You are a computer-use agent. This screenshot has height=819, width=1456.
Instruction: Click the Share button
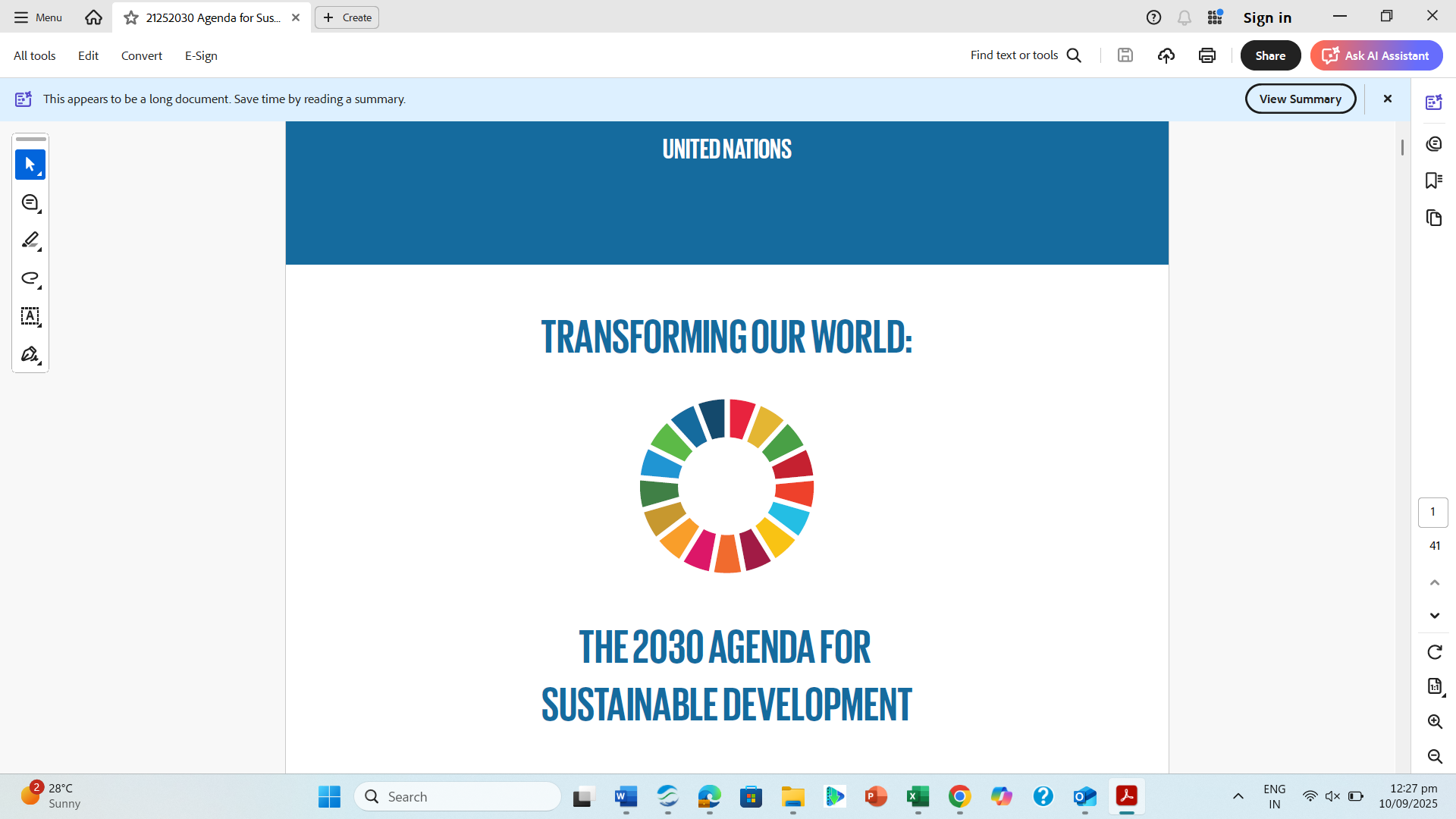[1270, 55]
